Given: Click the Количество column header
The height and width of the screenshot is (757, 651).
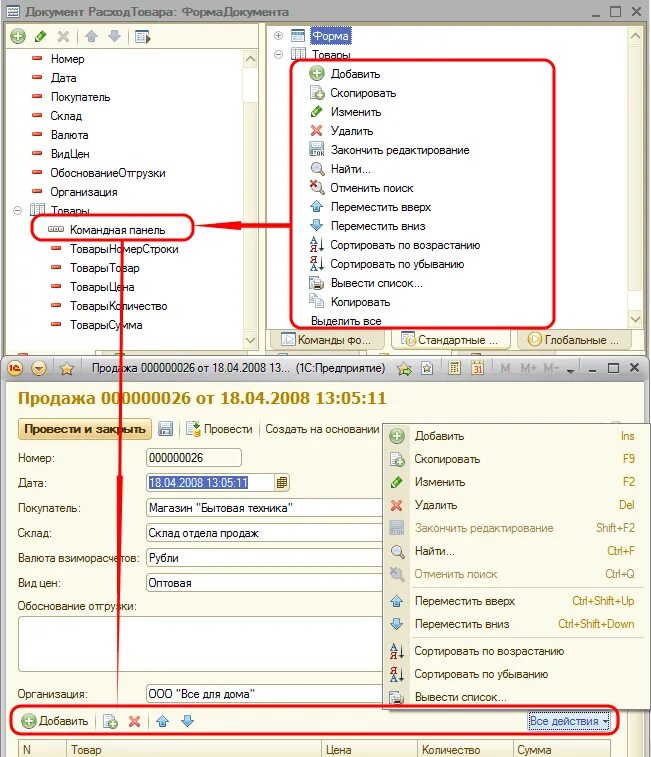Looking at the screenshot, I should [x=464, y=749].
